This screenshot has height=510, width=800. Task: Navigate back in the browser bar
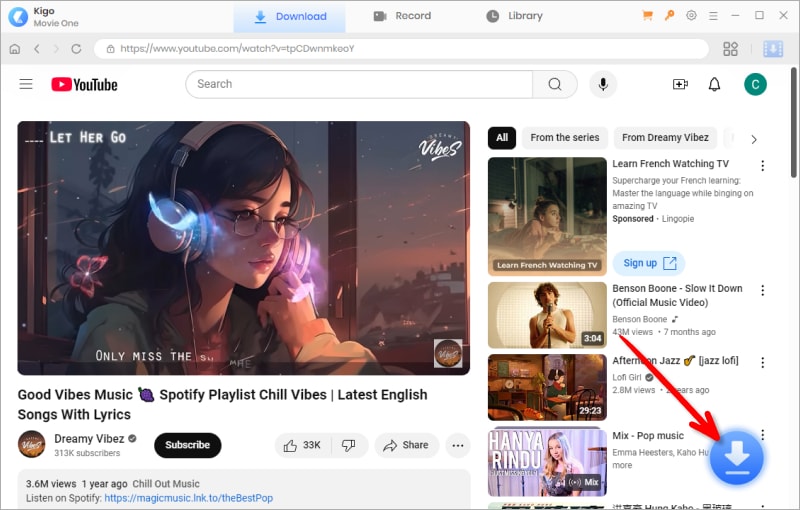[x=37, y=49]
